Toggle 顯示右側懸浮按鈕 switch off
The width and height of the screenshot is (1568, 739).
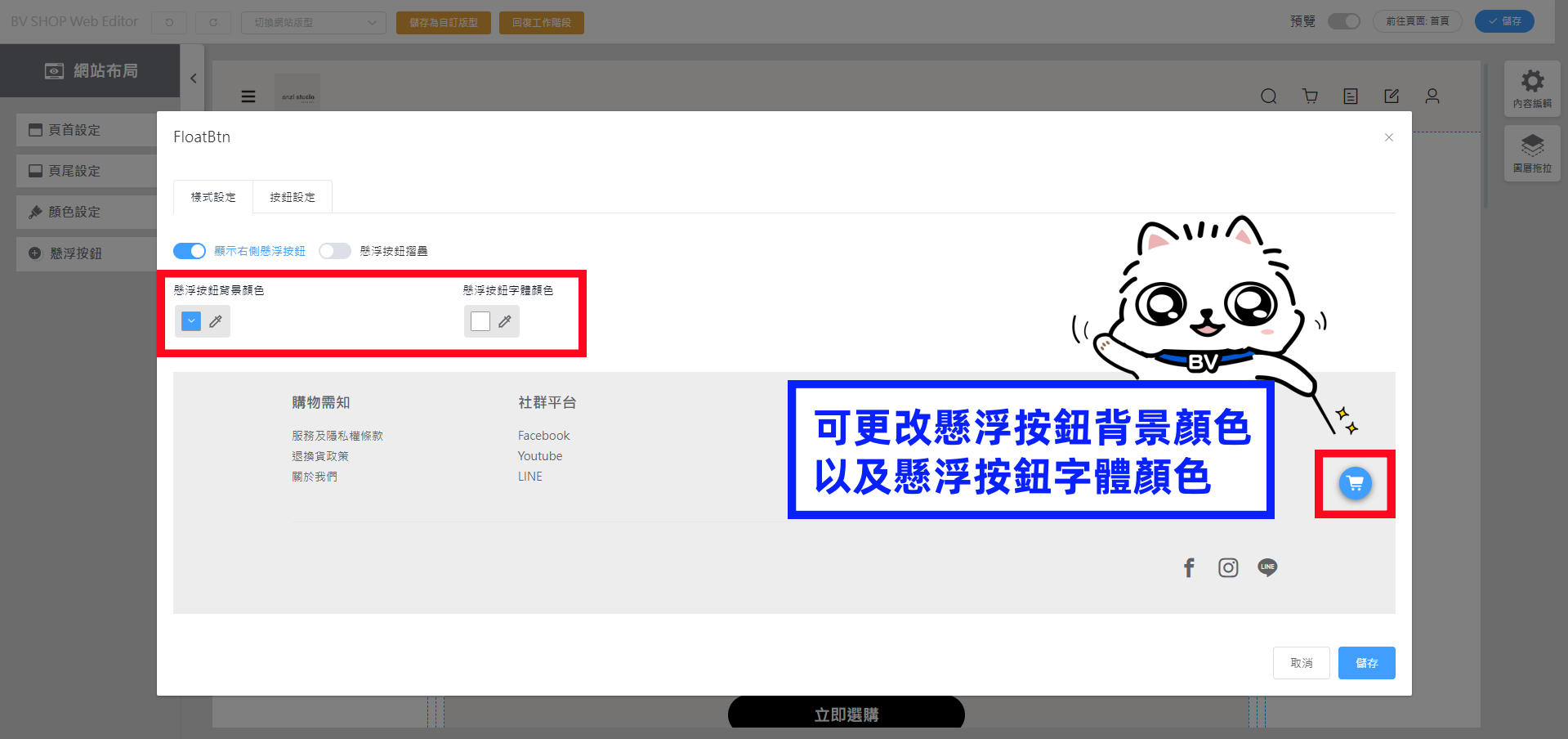tap(190, 251)
